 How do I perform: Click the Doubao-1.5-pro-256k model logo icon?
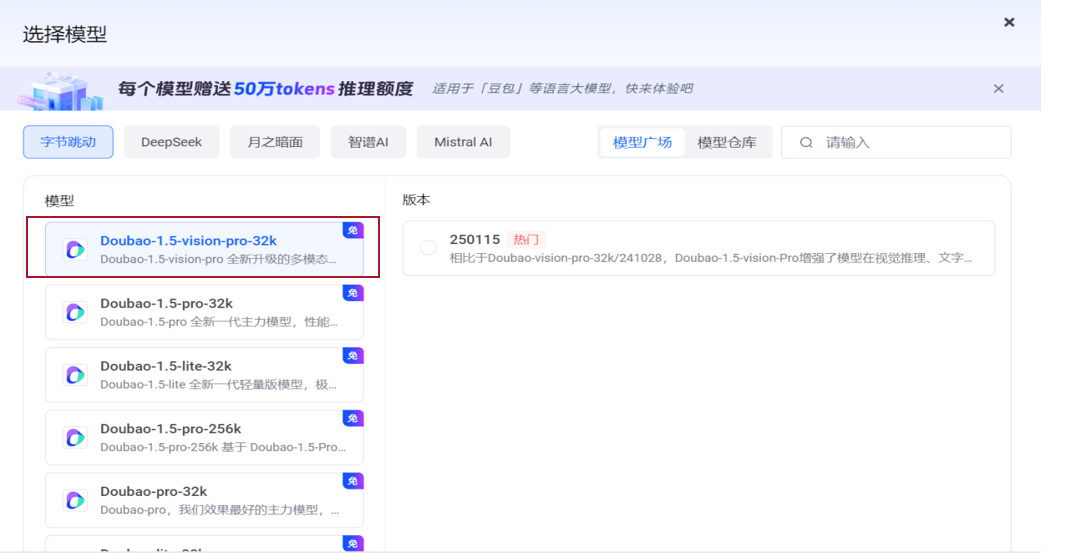tap(75, 437)
